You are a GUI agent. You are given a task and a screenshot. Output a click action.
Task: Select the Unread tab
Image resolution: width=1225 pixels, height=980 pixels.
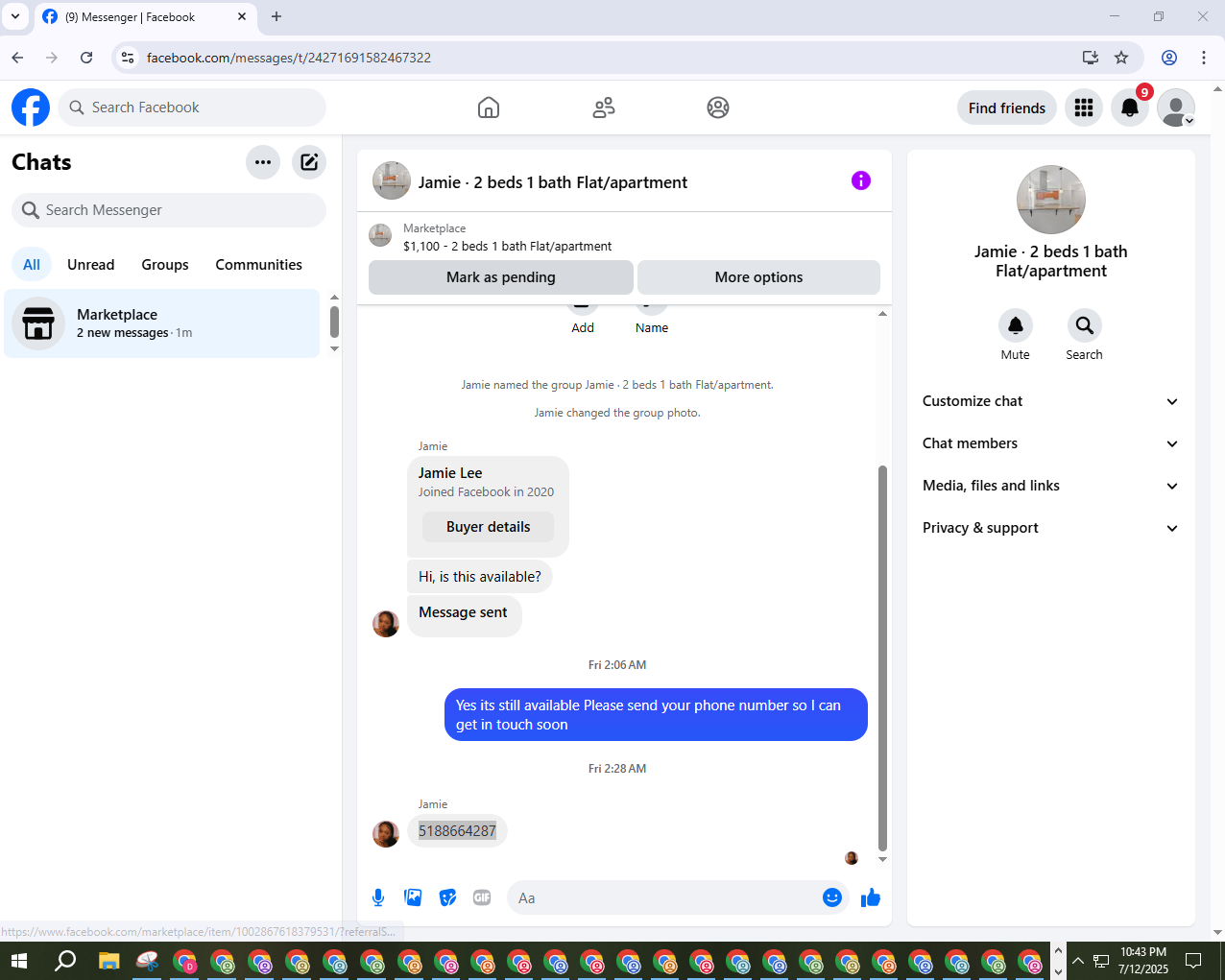pyautogui.click(x=90, y=265)
